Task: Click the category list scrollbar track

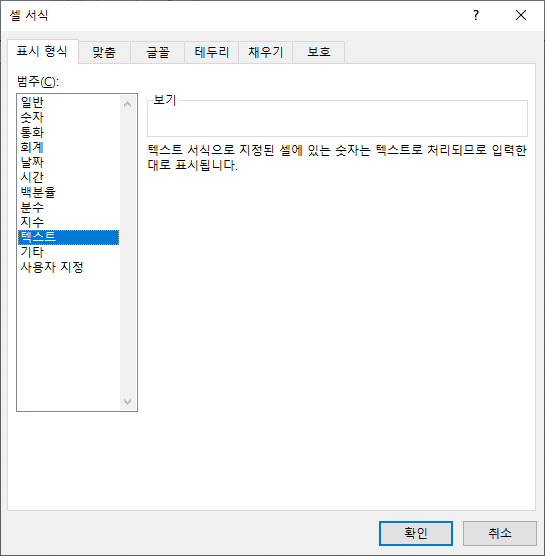Action: 128,253
